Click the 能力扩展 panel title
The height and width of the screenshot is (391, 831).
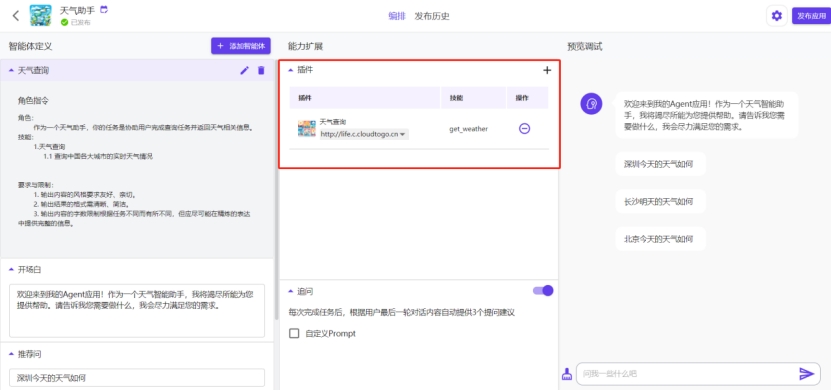(305, 47)
